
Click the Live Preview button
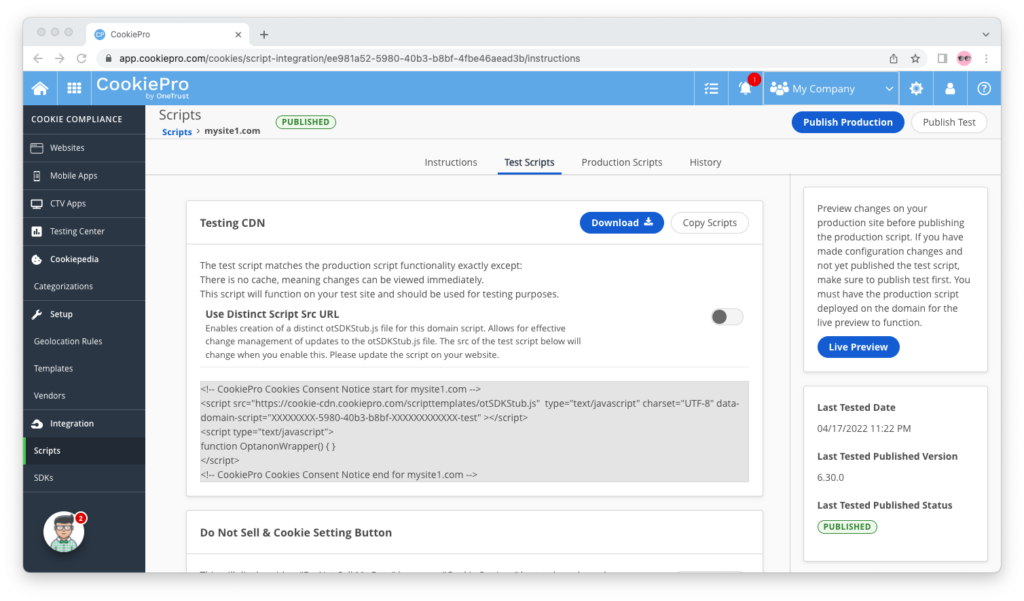(x=857, y=347)
